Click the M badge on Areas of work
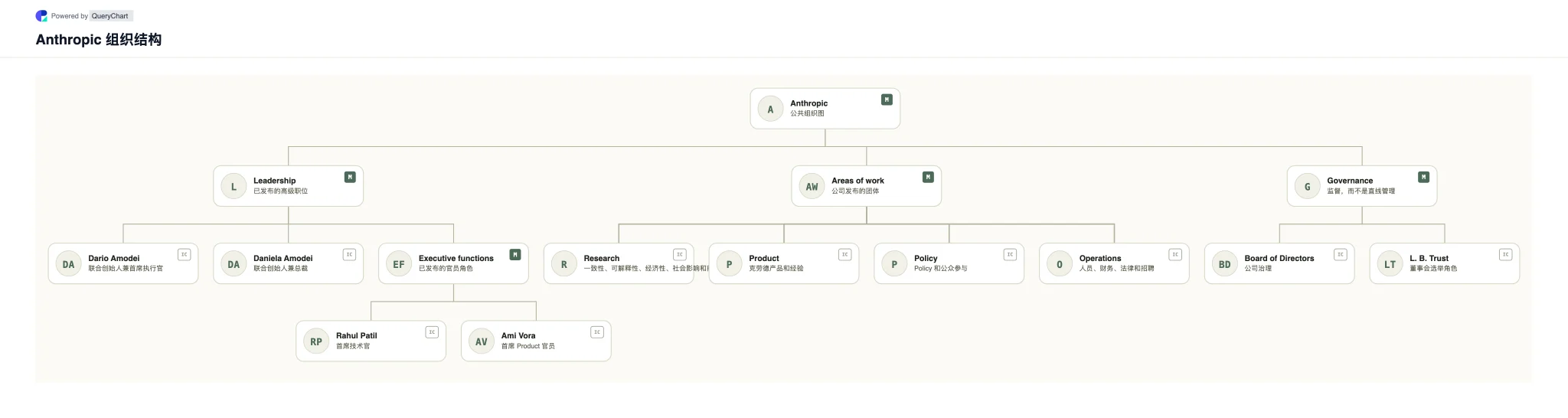This screenshot has width=1568, height=418. [x=928, y=177]
